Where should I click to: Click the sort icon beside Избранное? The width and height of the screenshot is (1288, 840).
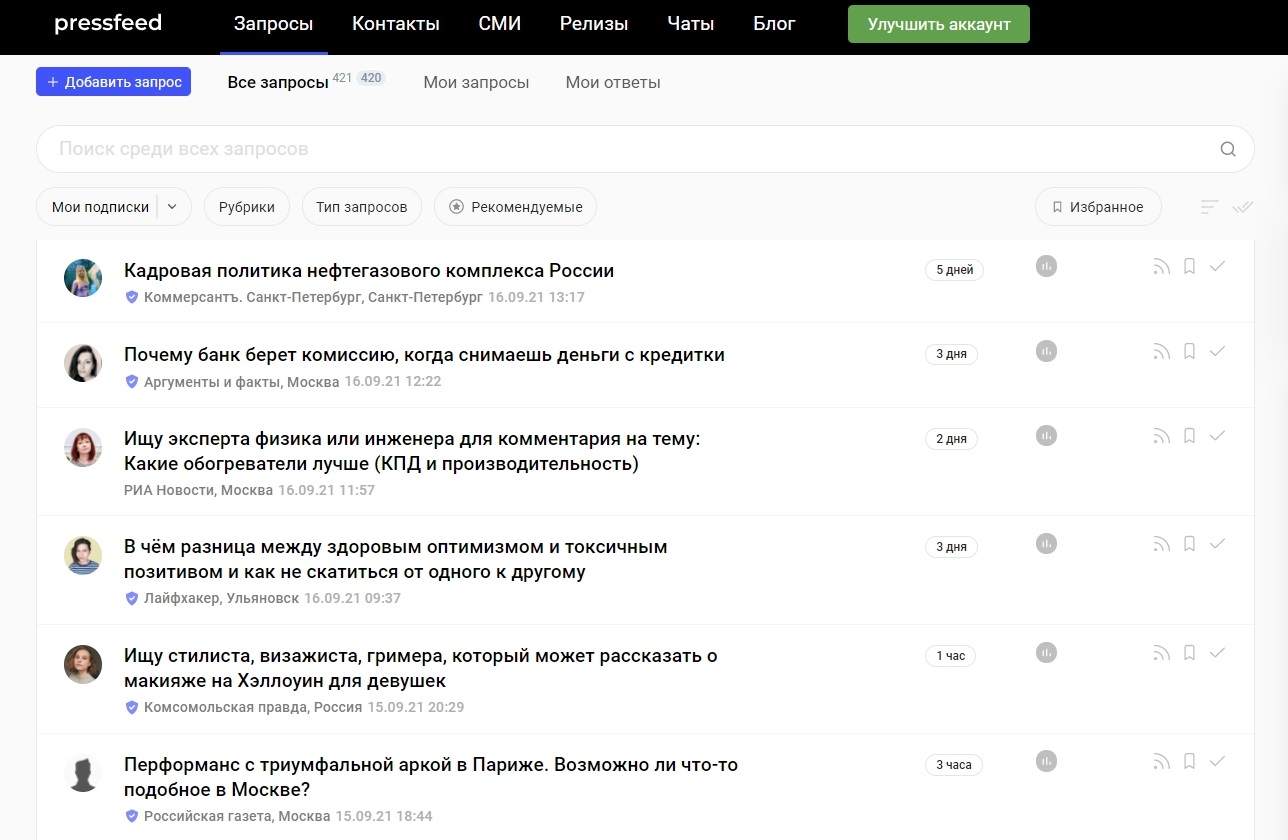point(1210,207)
